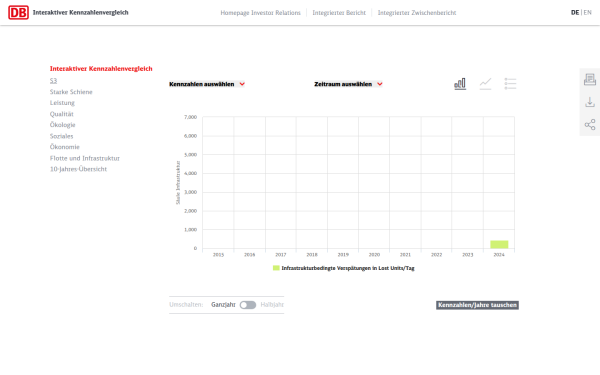Viewport: 600px width, 375px height.
Task: Click the download icon in side panel
Action: (x=590, y=102)
